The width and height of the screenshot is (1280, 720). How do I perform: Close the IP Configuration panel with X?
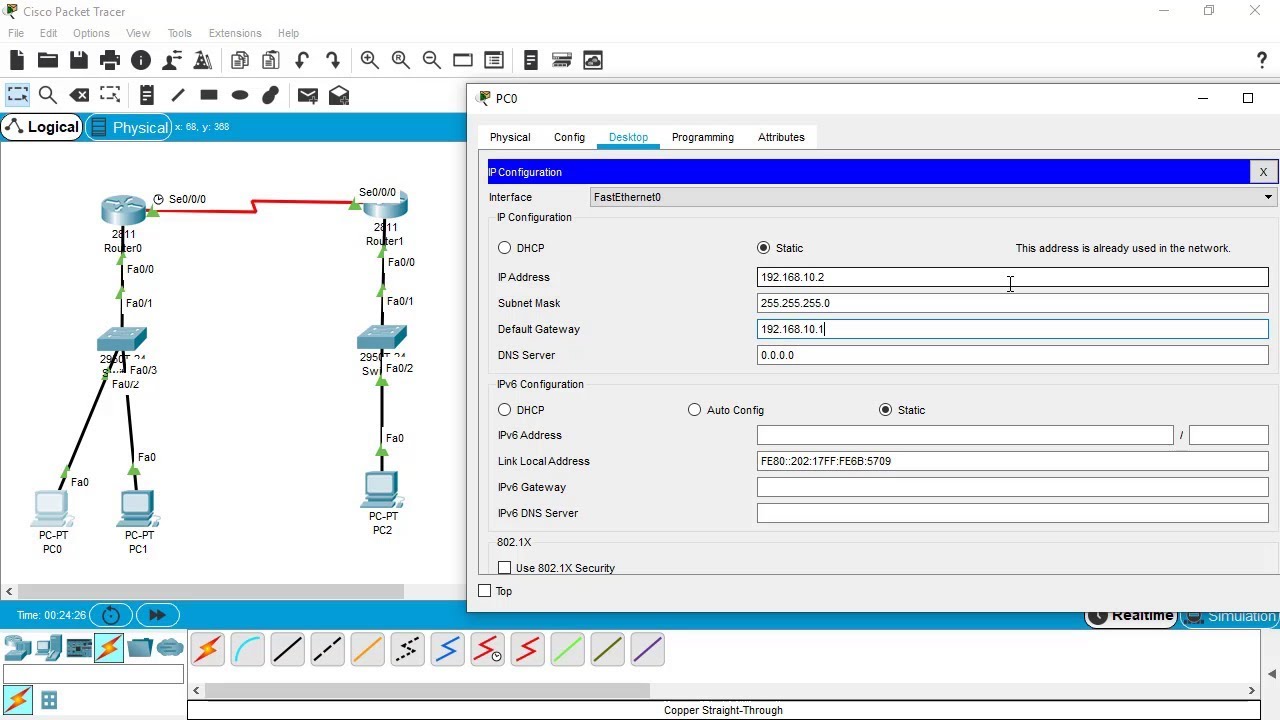click(1263, 172)
